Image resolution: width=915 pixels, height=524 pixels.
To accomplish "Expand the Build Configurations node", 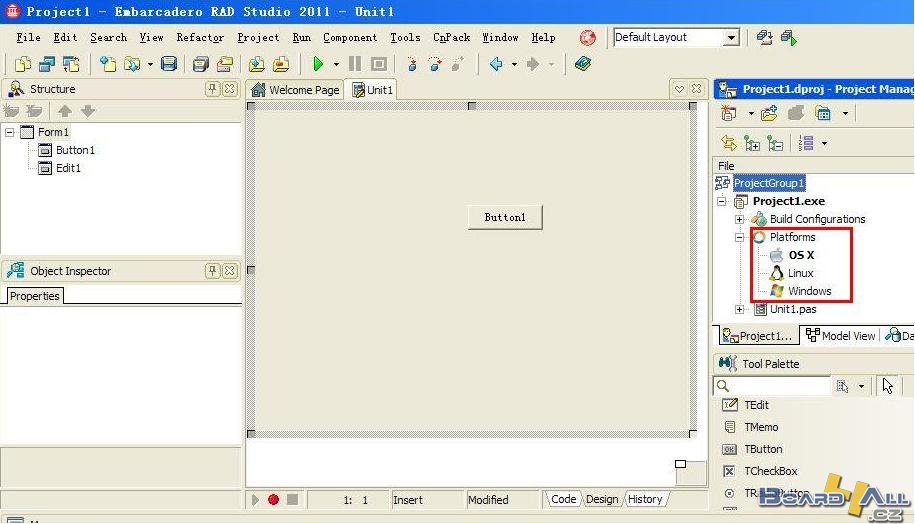I will pos(740,219).
